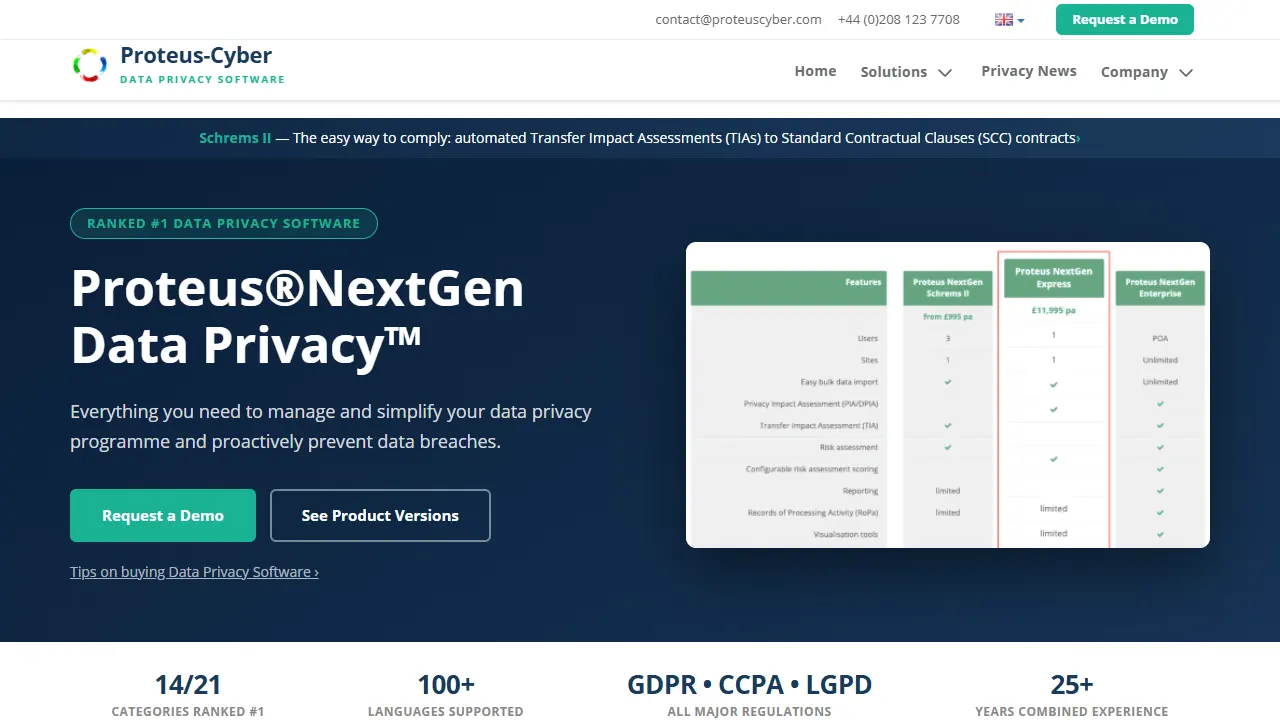
Task: Click See Product Versions button
Action: tap(380, 516)
